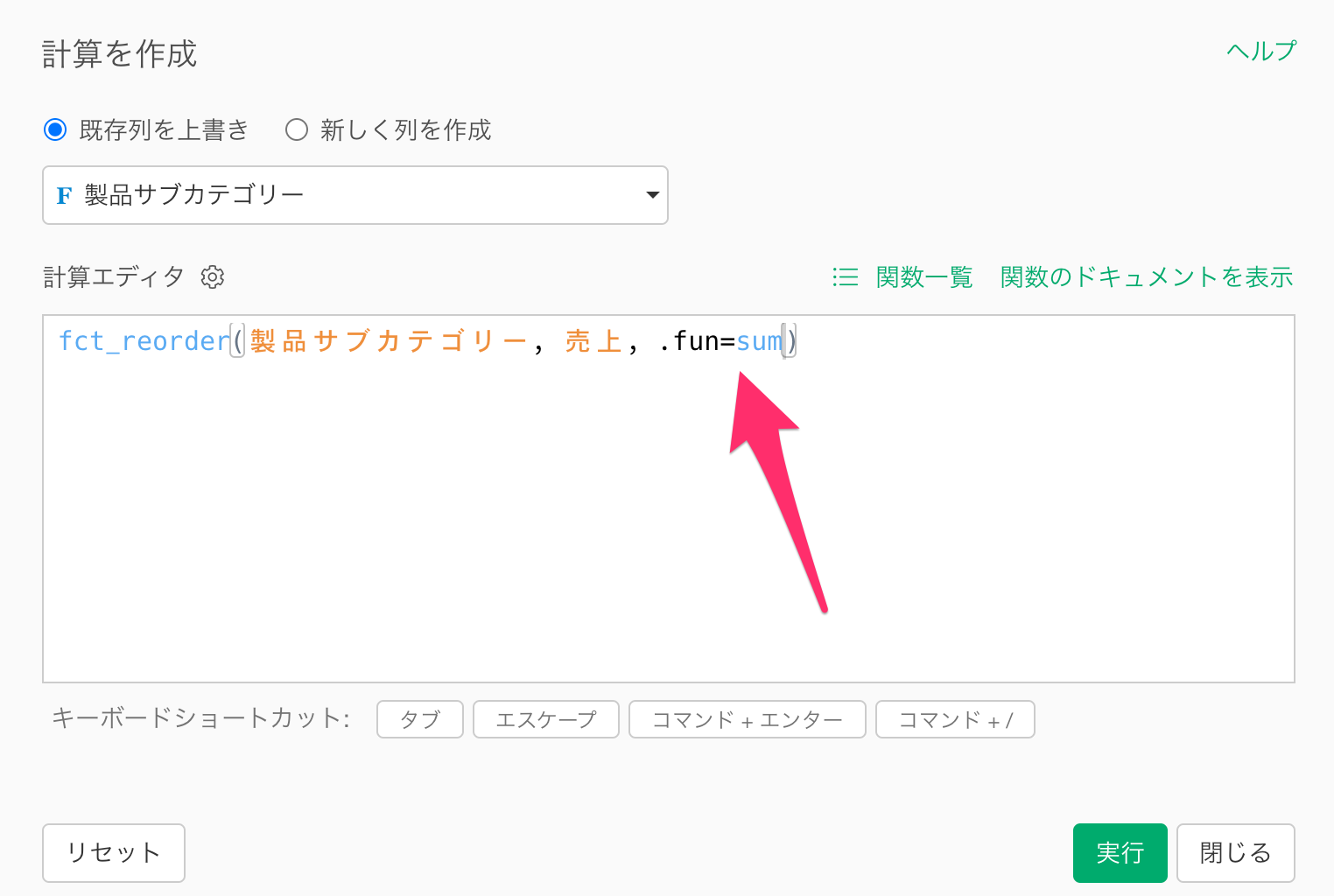Screen dimensions: 1334x896
Task: Open 関数のドキュメントを表示 link
Action: (1146, 277)
